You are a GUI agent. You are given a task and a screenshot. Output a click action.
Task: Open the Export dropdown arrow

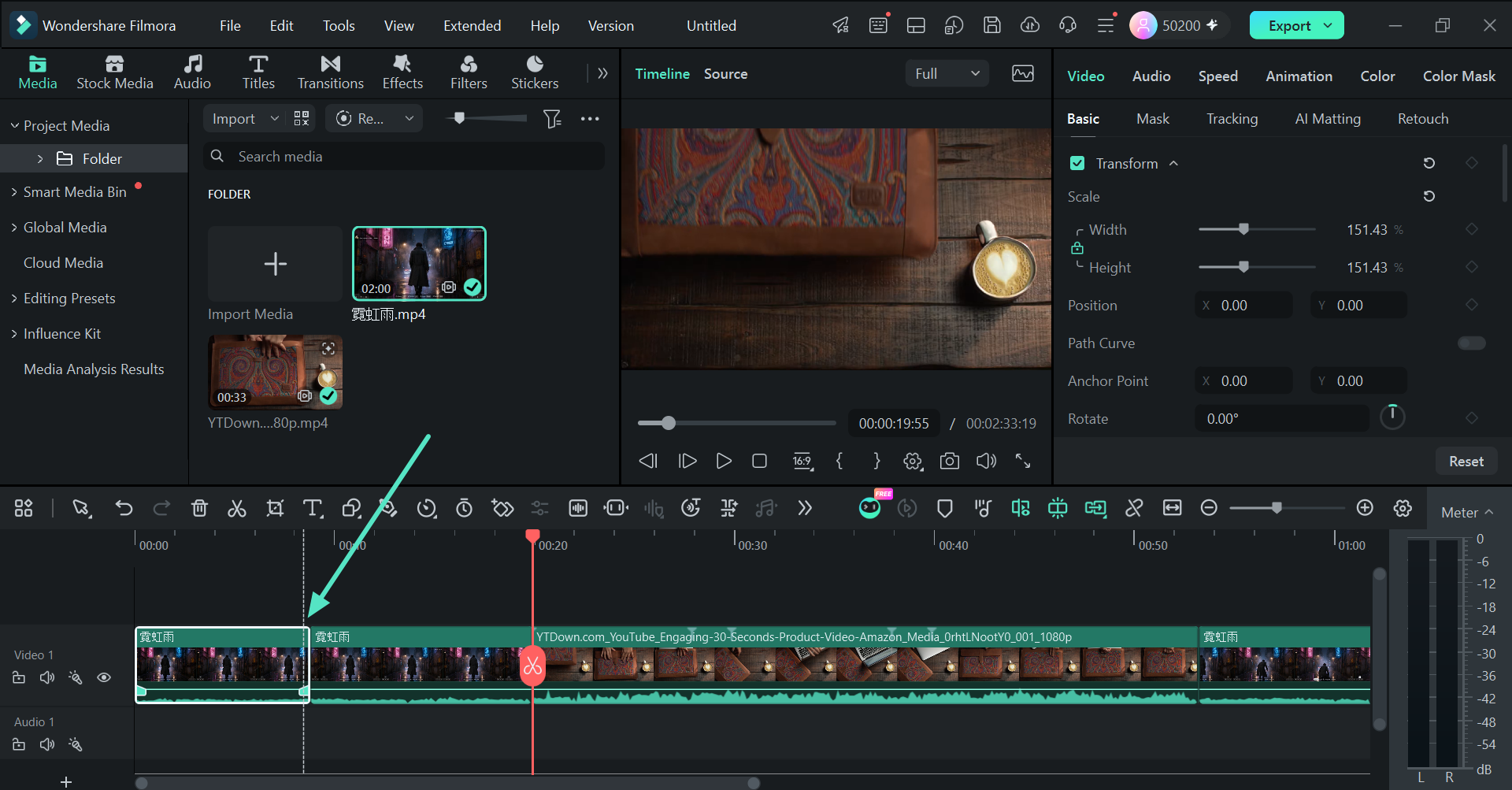point(1329,25)
